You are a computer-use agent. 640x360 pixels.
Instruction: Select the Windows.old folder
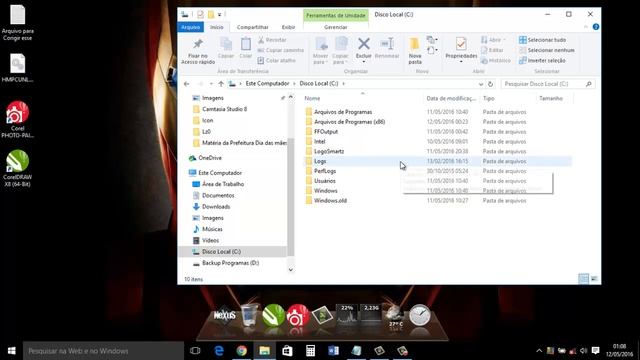[x=330, y=201]
